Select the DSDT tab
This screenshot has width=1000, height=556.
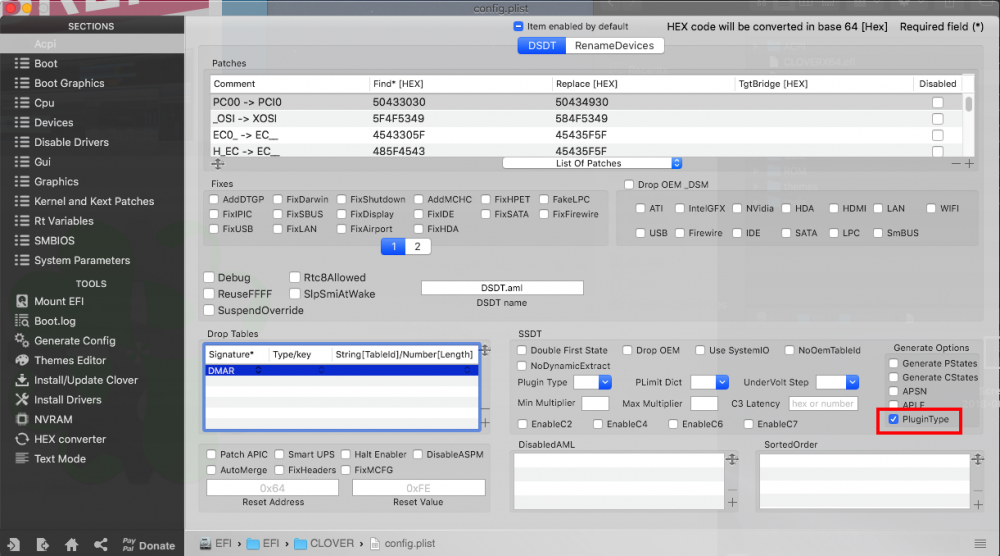(541, 46)
